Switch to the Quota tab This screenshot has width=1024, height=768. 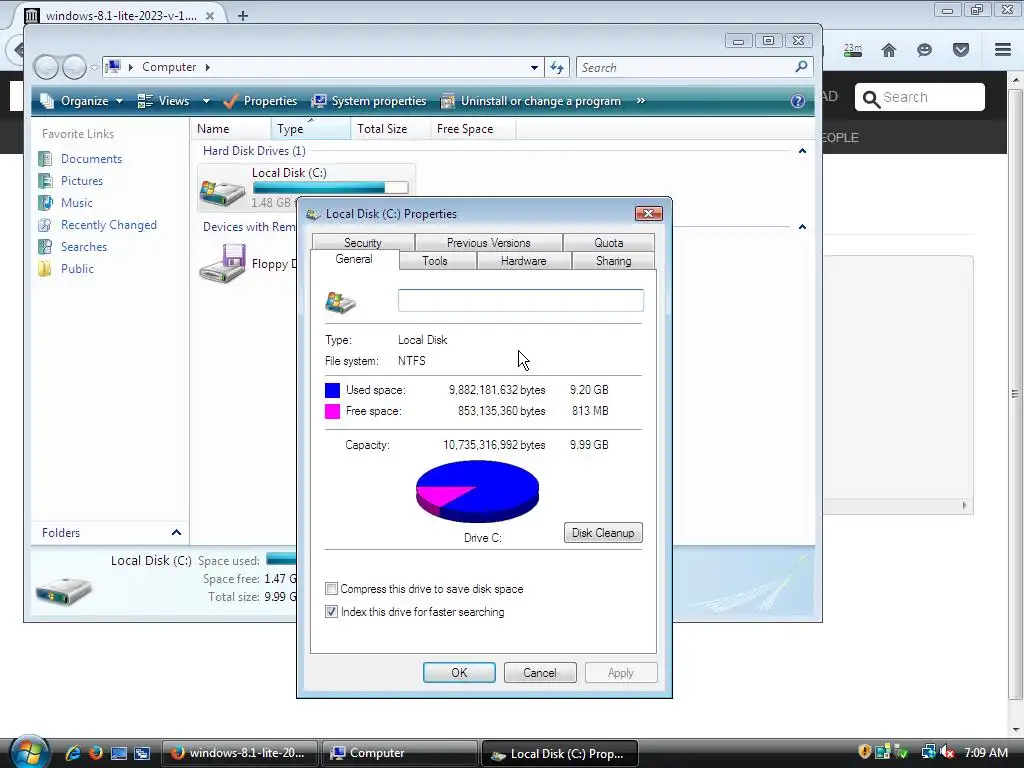(609, 242)
